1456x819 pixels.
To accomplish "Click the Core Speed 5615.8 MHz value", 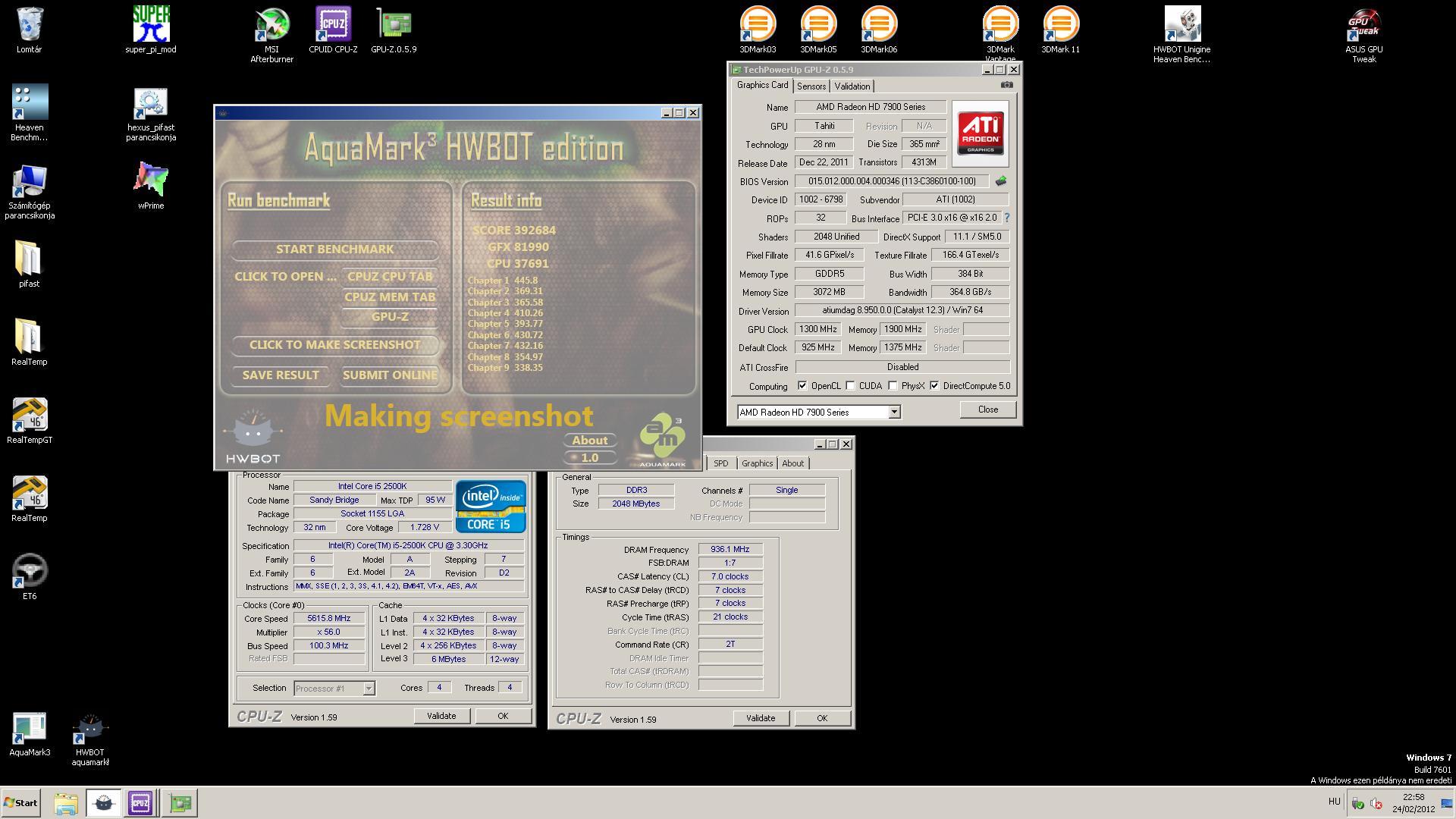I will click(329, 619).
